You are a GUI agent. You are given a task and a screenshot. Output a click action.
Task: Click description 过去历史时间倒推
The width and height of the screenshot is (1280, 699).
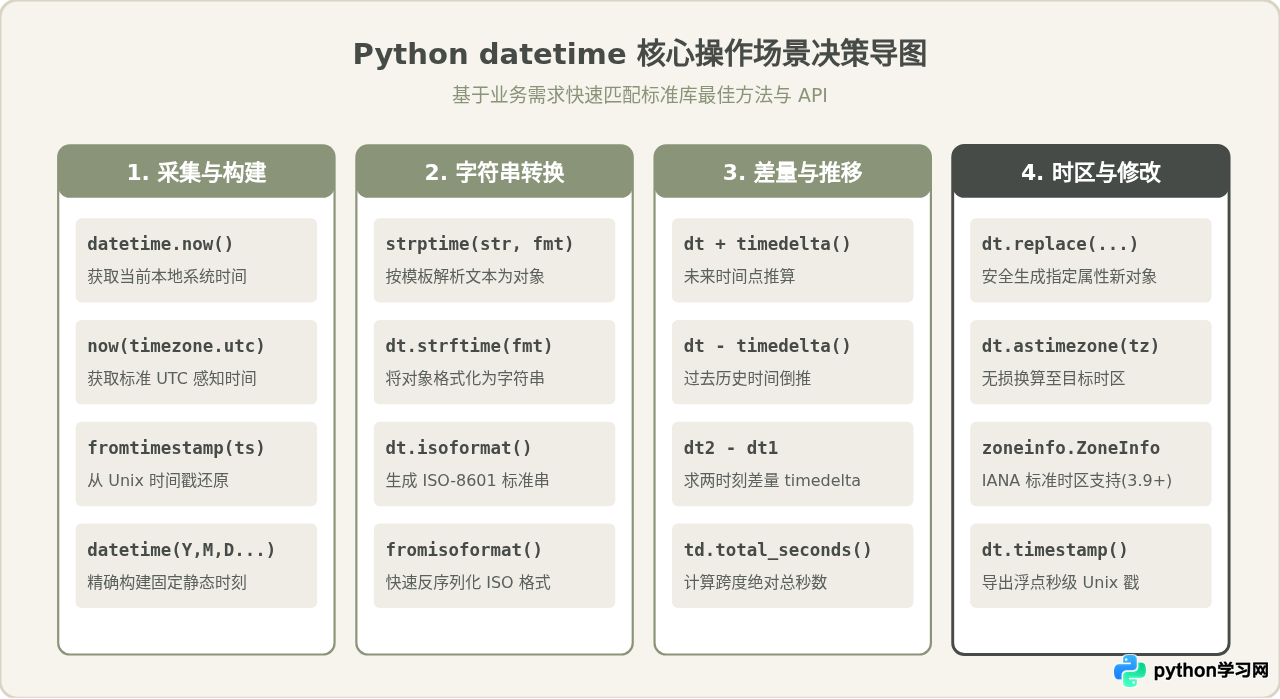click(748, 379)
